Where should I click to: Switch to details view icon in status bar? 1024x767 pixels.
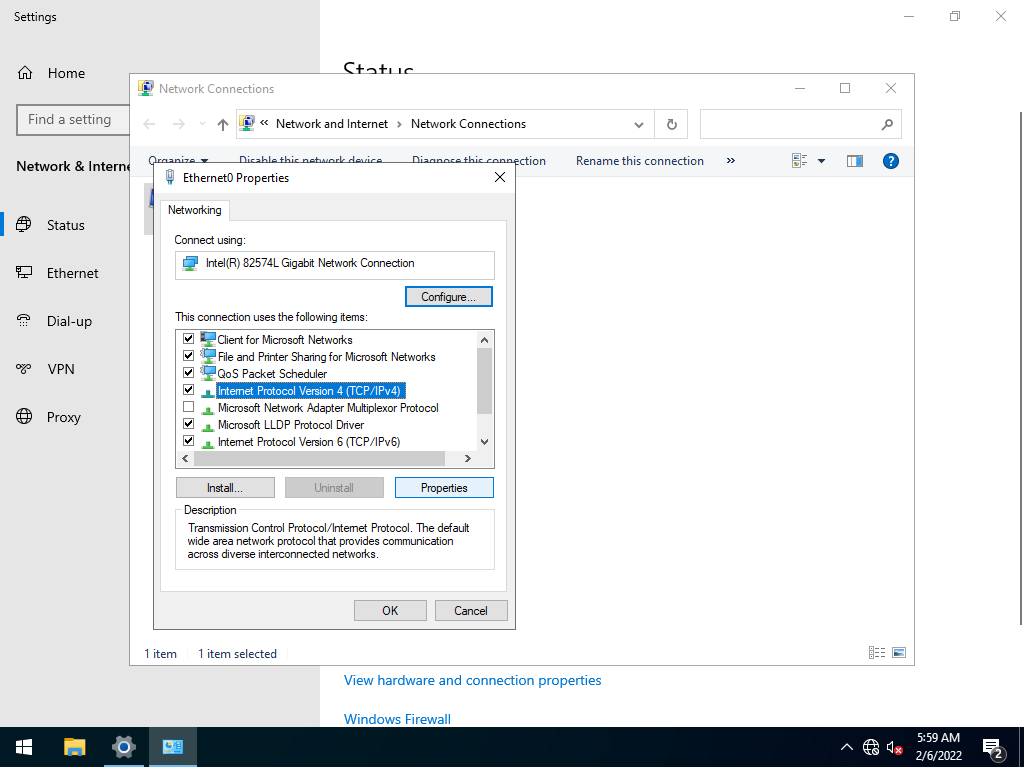pos(877,653)
